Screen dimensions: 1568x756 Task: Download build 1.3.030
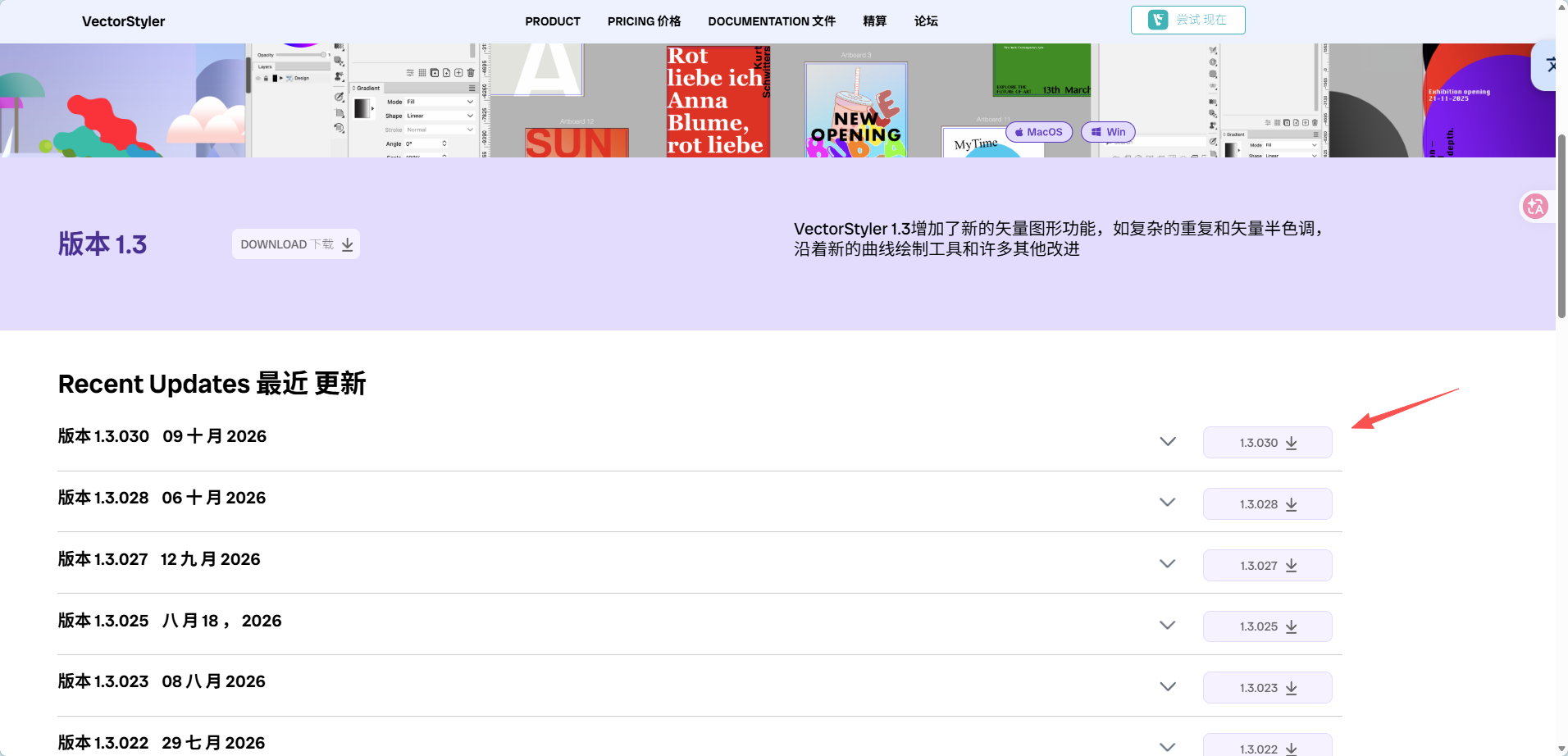[x=1267, y=443]
